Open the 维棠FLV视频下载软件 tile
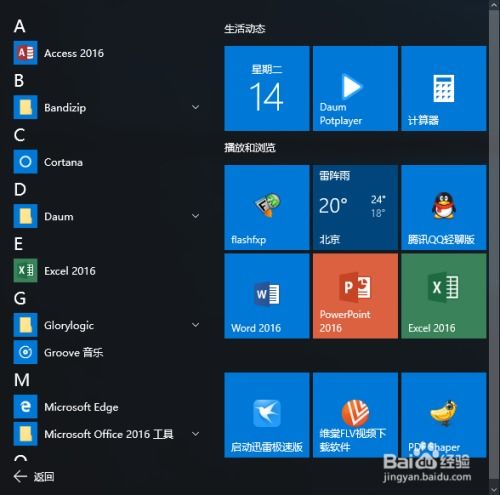The image size is (500, 495). coord(355,415)
